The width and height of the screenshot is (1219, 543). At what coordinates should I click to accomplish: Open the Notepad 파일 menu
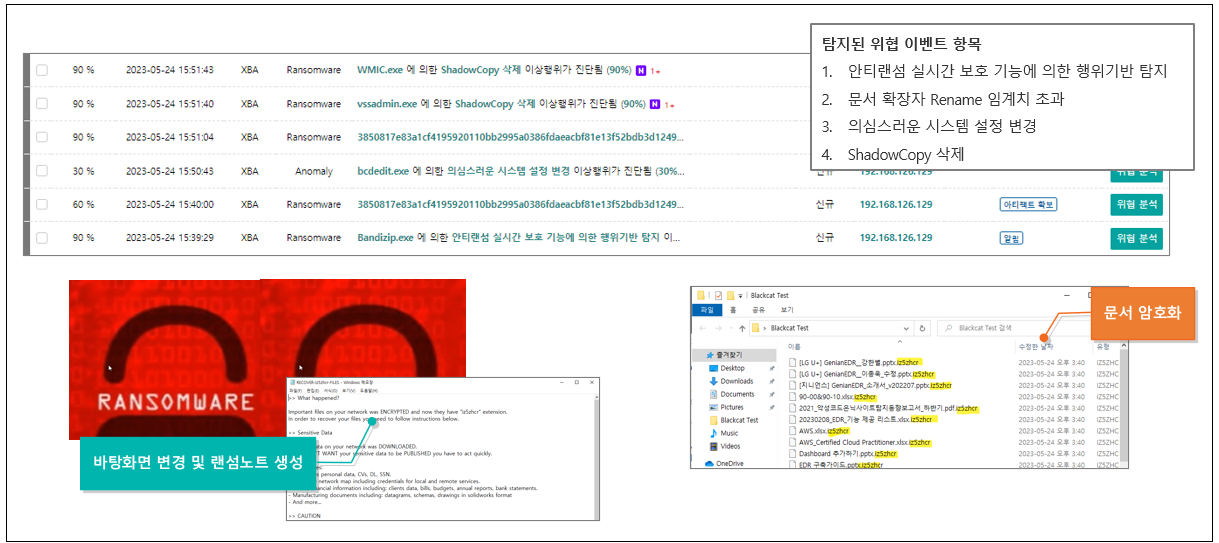(296, 391)
